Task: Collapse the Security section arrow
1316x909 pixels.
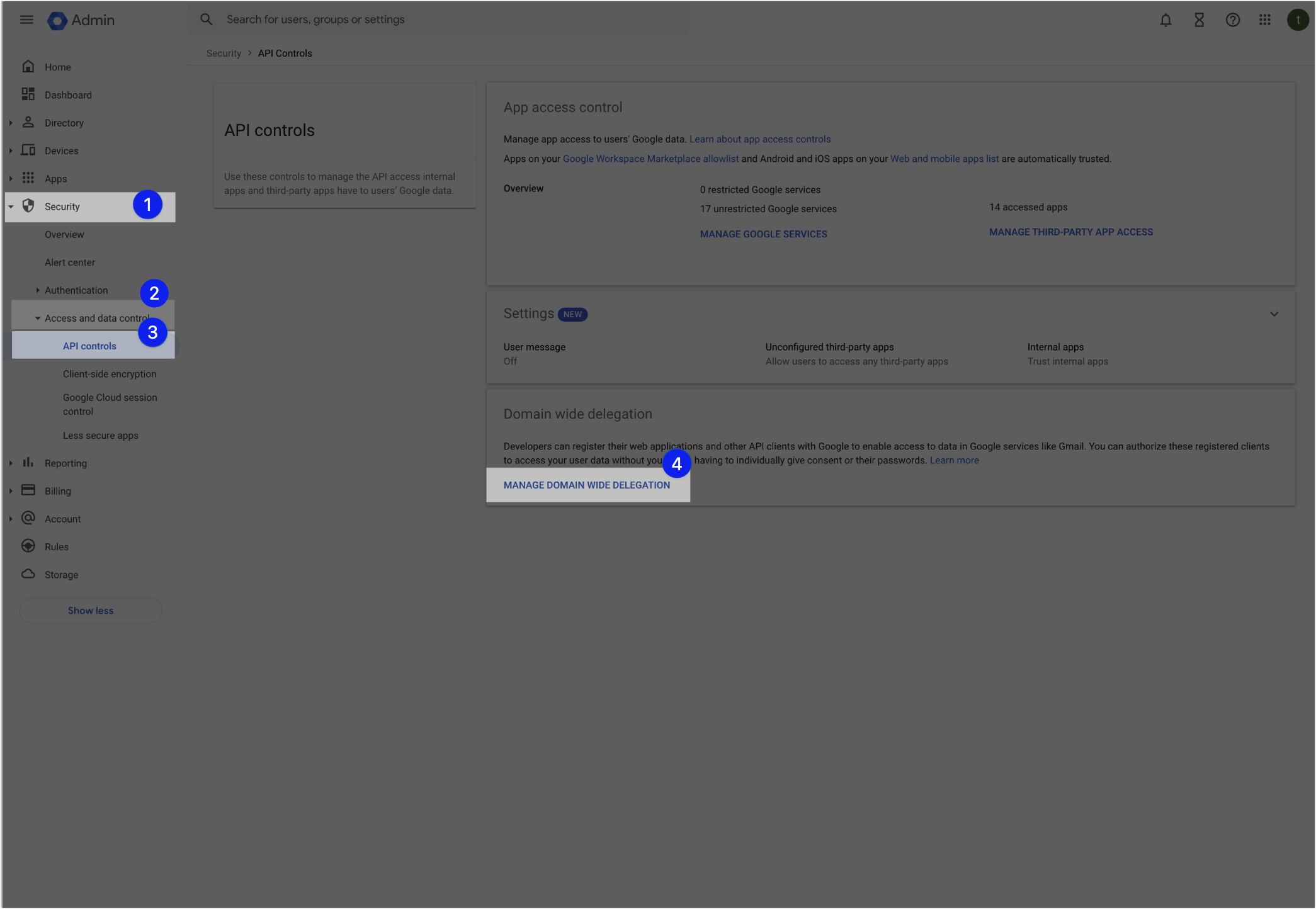Action: 11,206
